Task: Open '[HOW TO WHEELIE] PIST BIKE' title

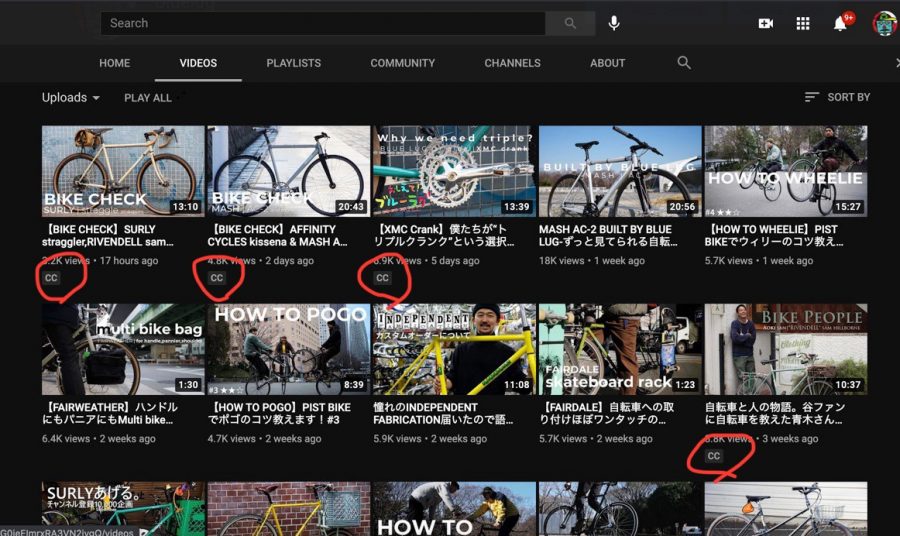Action: tap(774, 235)
